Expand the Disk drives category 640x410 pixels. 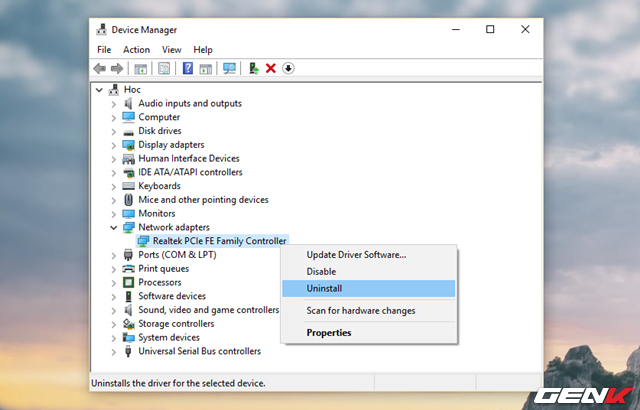[x=113, y=131]
